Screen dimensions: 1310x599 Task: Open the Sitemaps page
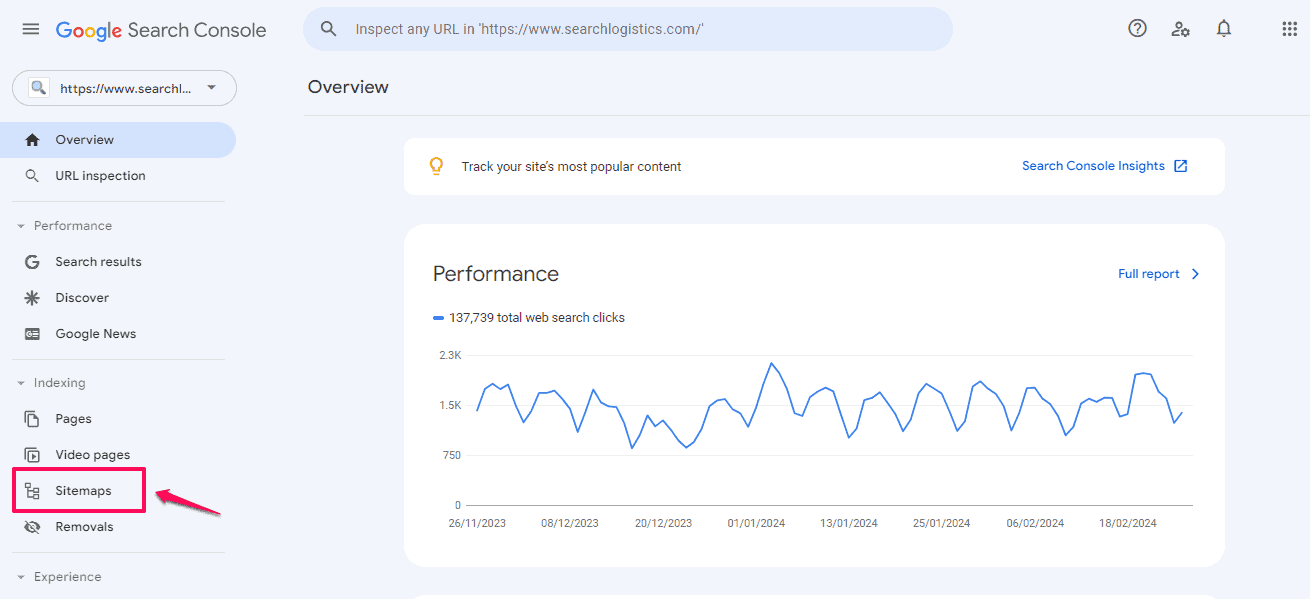click(118, 491)
